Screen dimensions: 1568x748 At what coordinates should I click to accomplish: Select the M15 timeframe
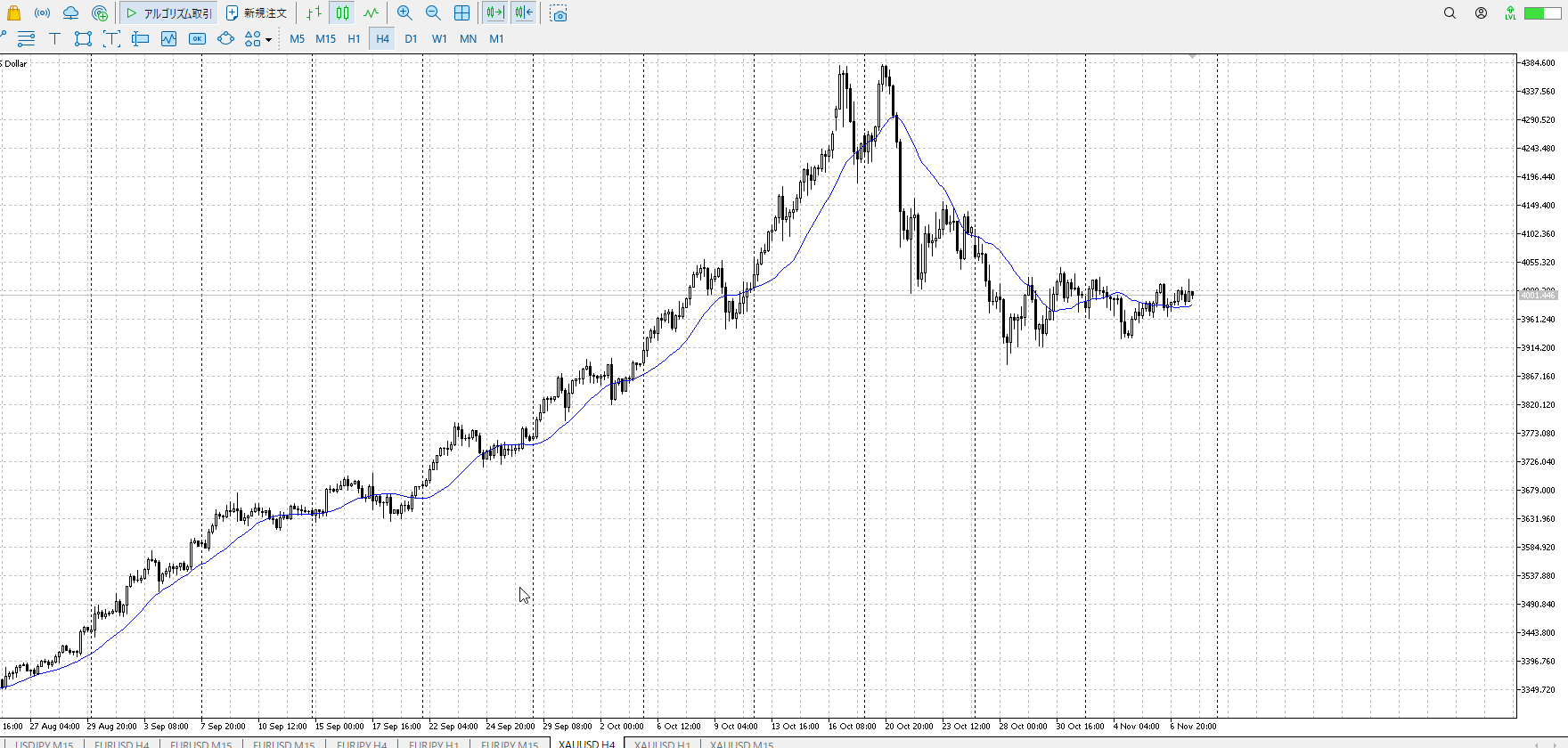[x=325, y=38]
